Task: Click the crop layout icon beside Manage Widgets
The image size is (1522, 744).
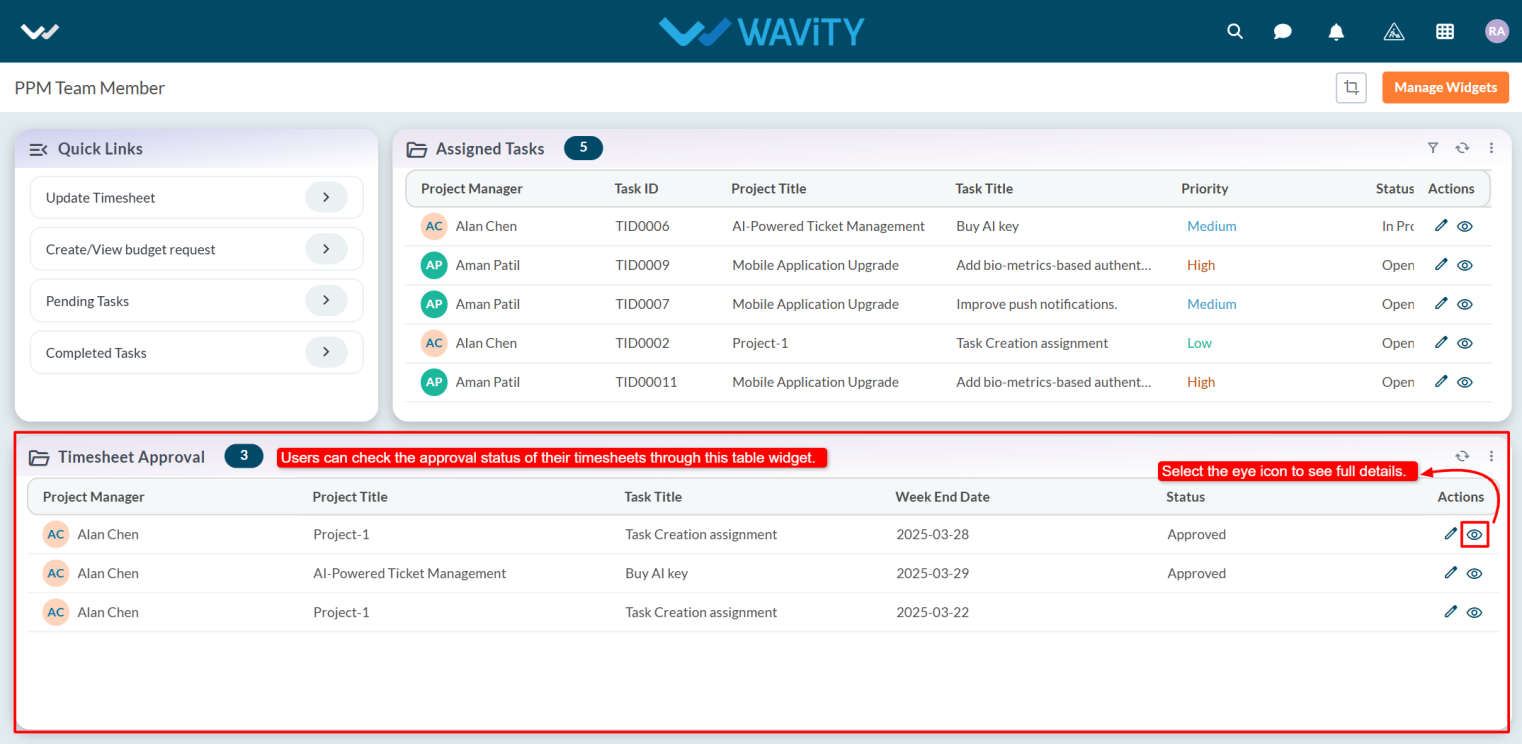Action: coord(1351,87)
